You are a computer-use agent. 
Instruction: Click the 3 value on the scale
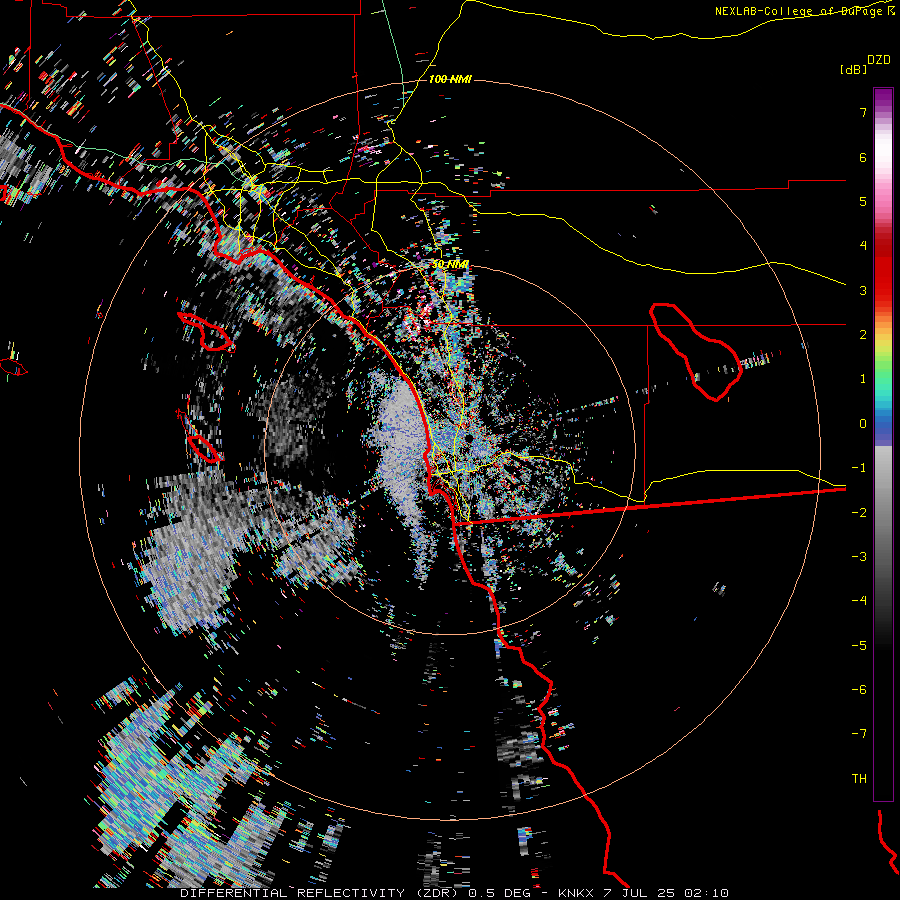pyautogui.click(x=863, y=290)
